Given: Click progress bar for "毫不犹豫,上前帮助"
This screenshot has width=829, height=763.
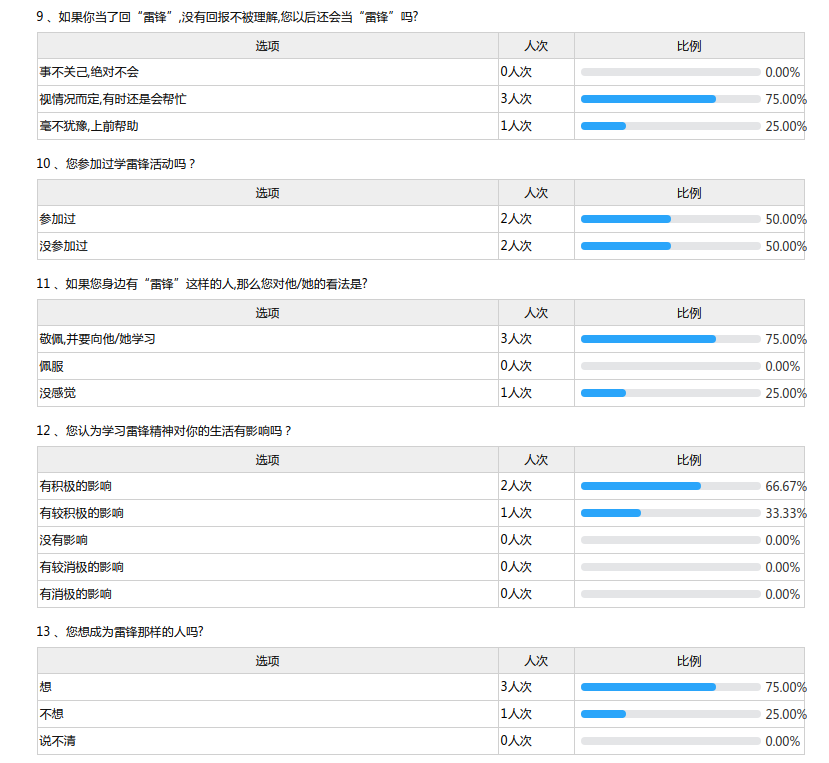Looking at the screenshot, I should [x=670, y=126].
